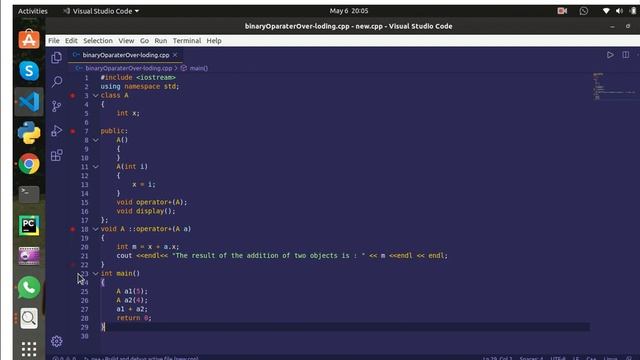Viewport: 640px width, 360px height.
Task: Open the Terminal from the dock
Action: coord(29,194)
